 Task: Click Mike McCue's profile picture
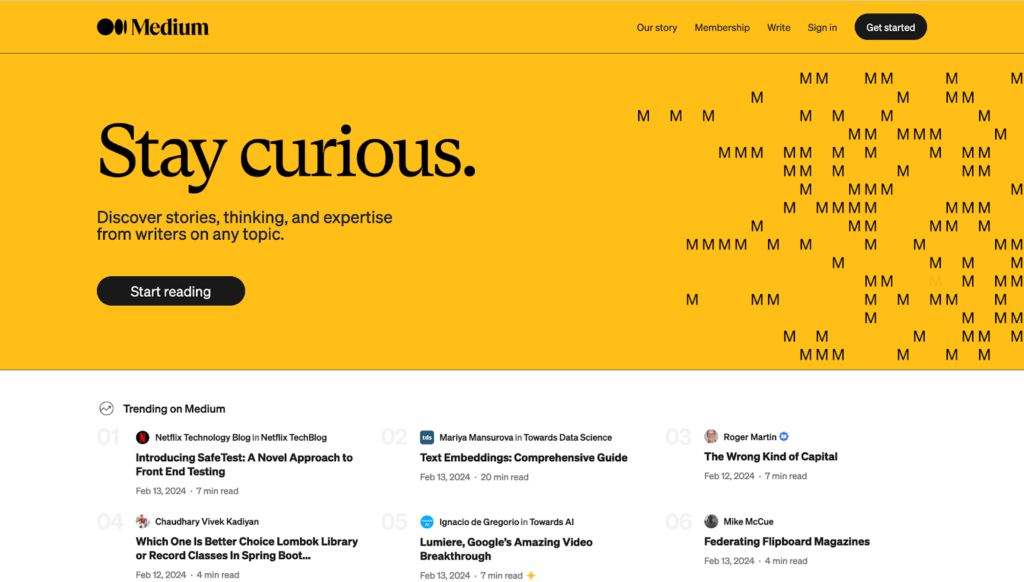point(711,521)
